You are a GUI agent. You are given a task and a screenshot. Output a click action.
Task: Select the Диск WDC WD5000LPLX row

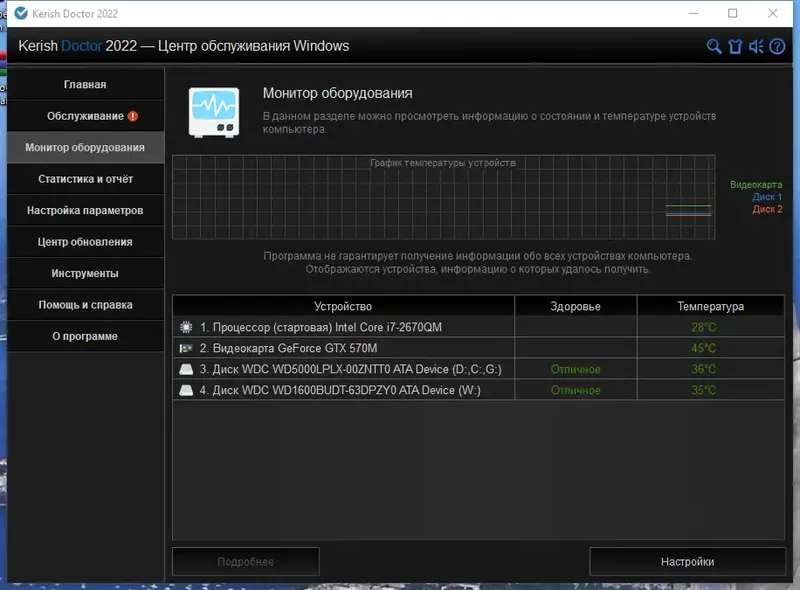tap(479, 369)
